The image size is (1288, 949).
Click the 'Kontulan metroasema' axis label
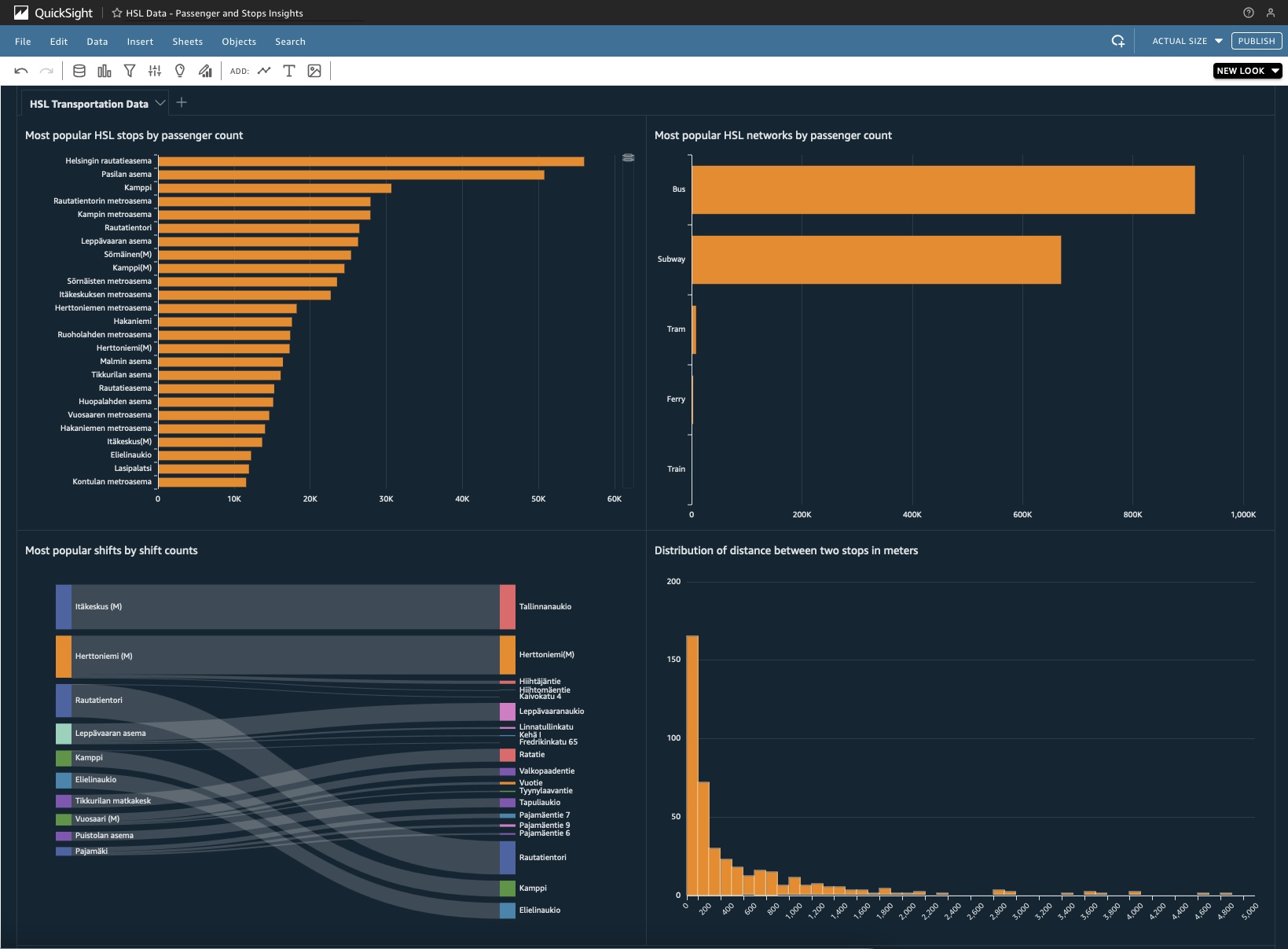112,482
